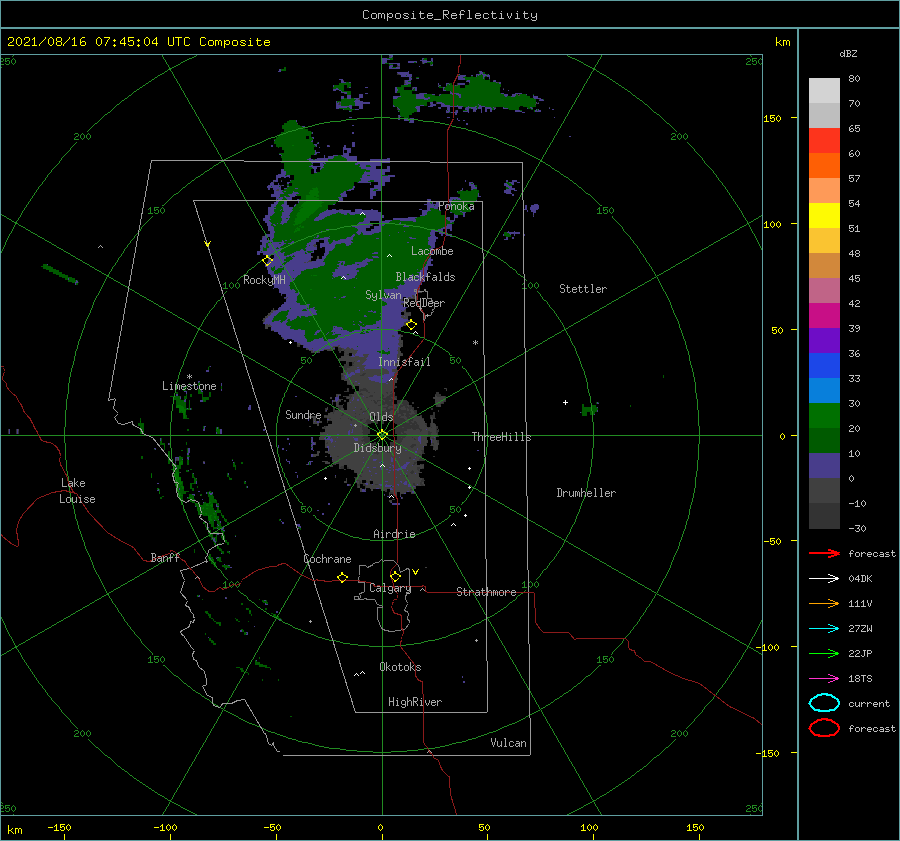Viewport: 900px width, 841px height.
Task: Click the Banff label
Action: [x=165, y=557]
